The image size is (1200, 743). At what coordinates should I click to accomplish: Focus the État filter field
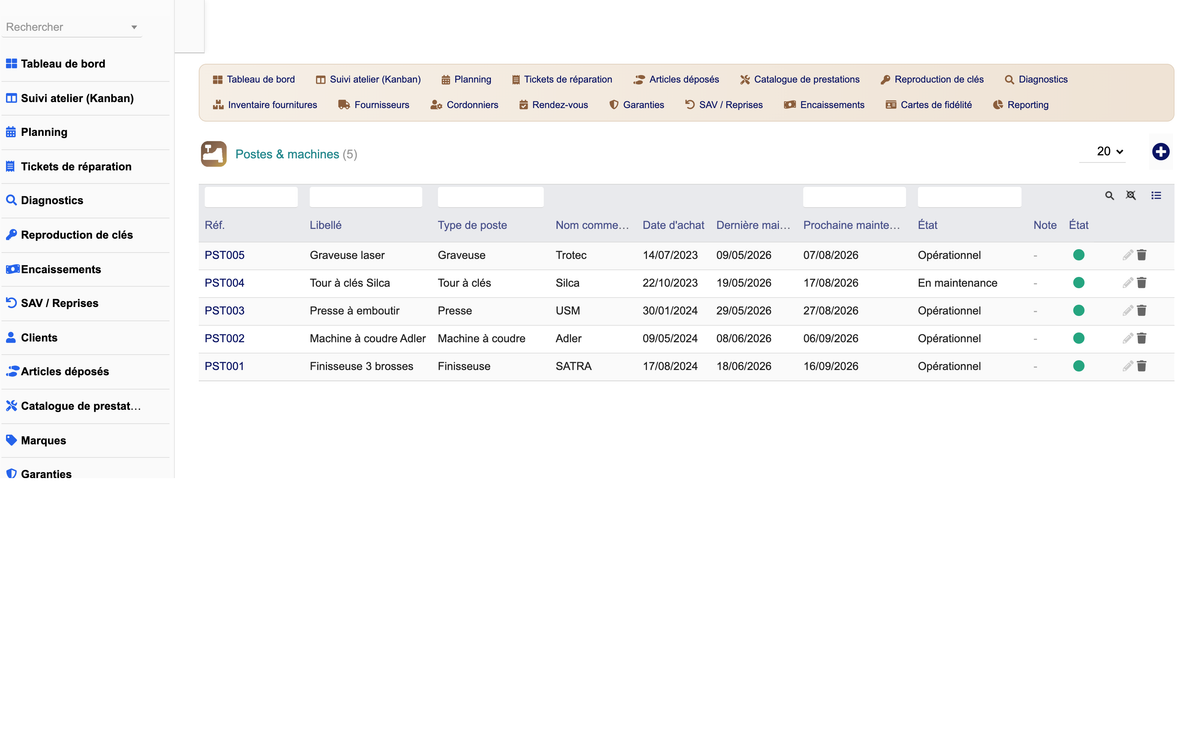coord(969,197)
